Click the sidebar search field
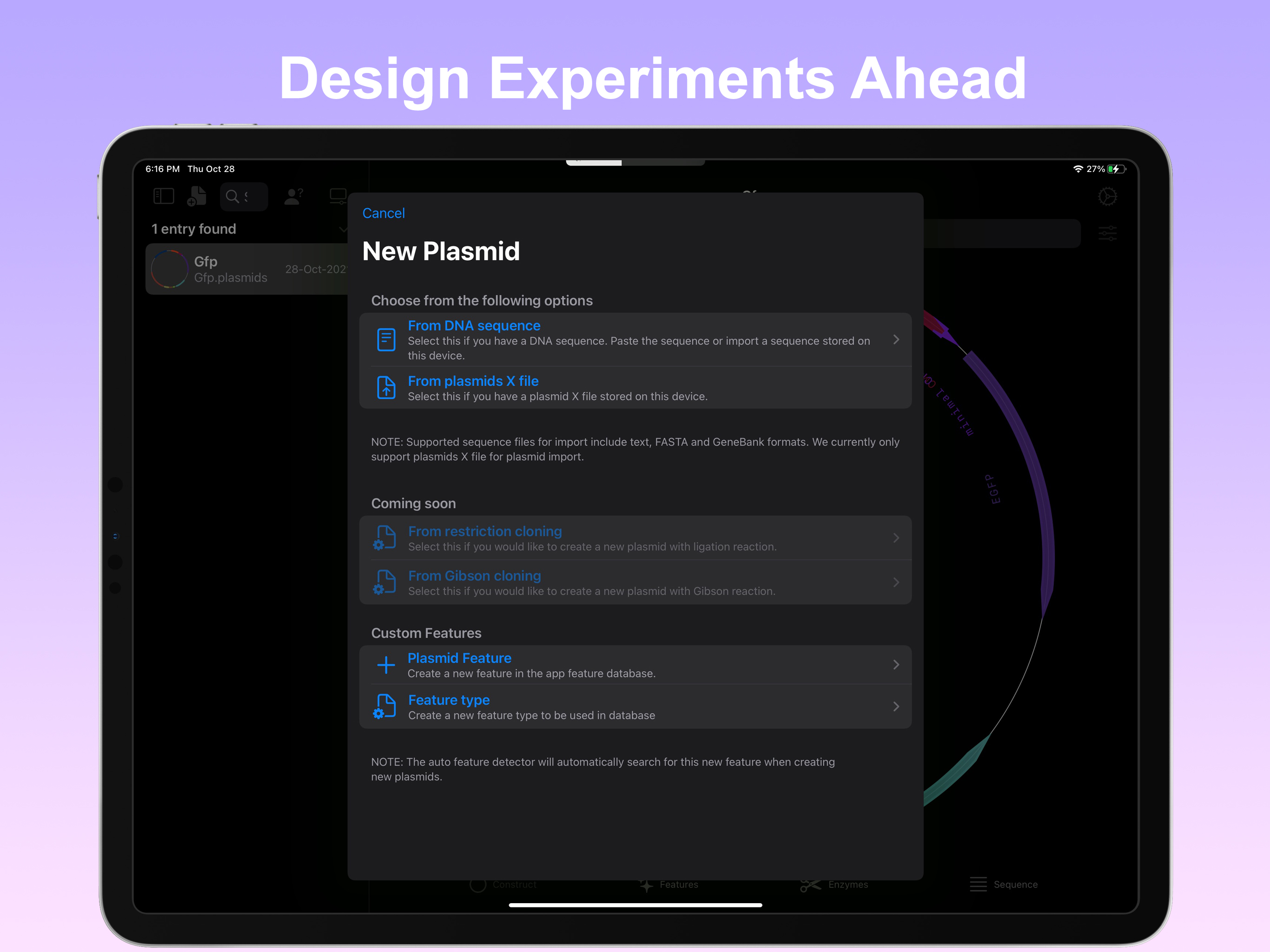Screen dimensions: 1270x952 point(244,196)
